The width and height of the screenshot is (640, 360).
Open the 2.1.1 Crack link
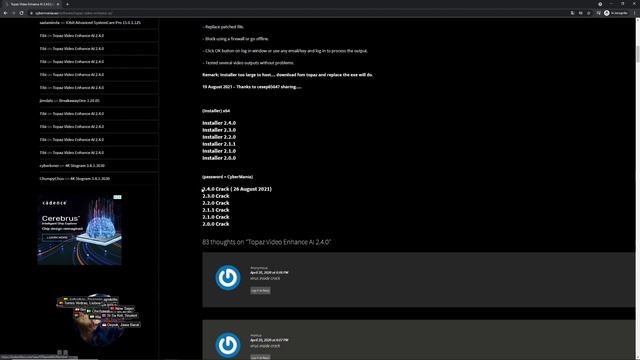click(x=216, y=210)
